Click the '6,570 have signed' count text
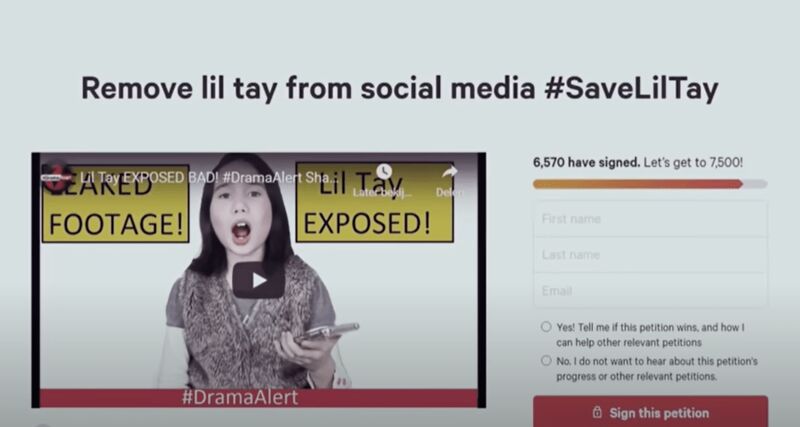This screenshot has width=800, height=427. [x=586, y=163]
